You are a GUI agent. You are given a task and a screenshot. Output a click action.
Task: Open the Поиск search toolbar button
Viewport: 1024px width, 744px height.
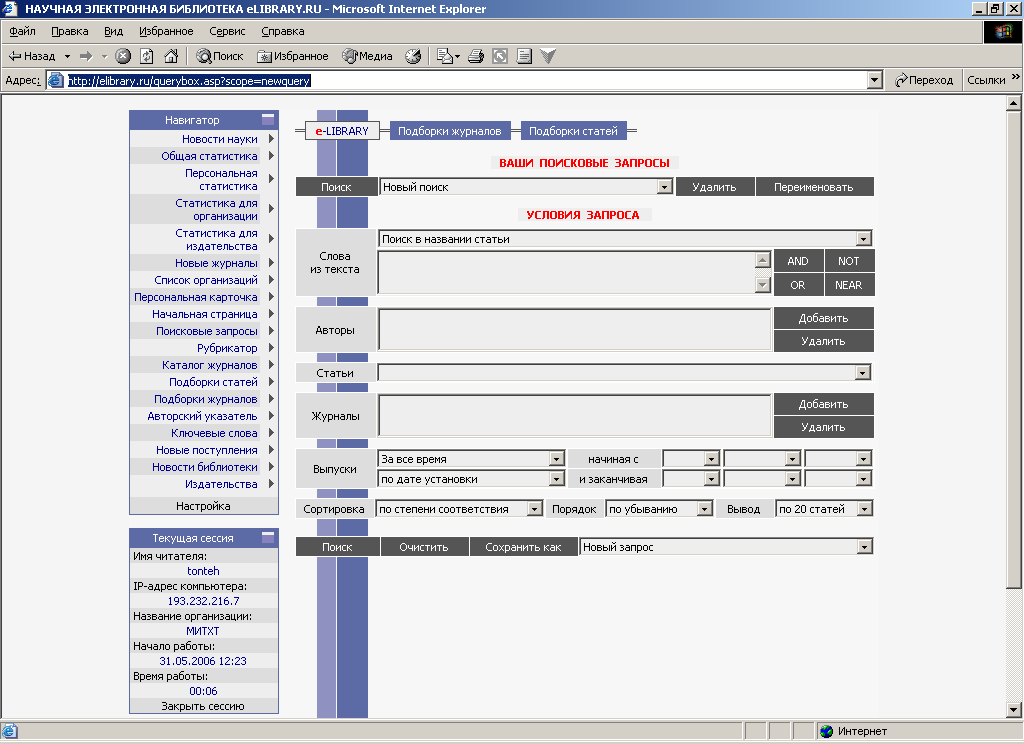[219, 56]
